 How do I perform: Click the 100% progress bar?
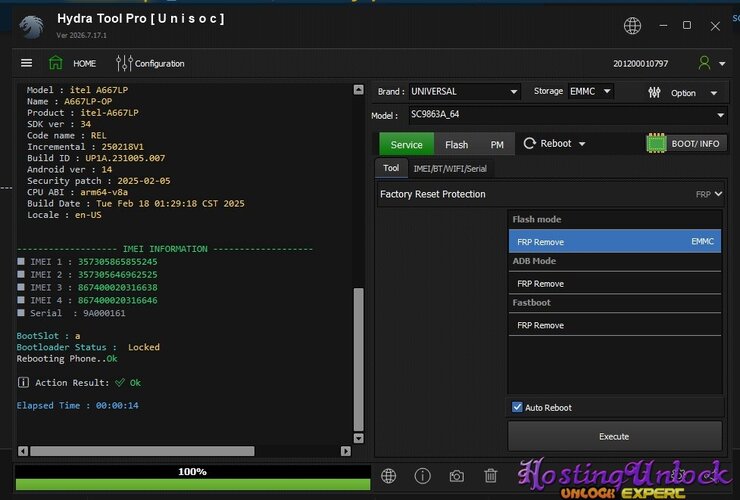pos(193,478)
